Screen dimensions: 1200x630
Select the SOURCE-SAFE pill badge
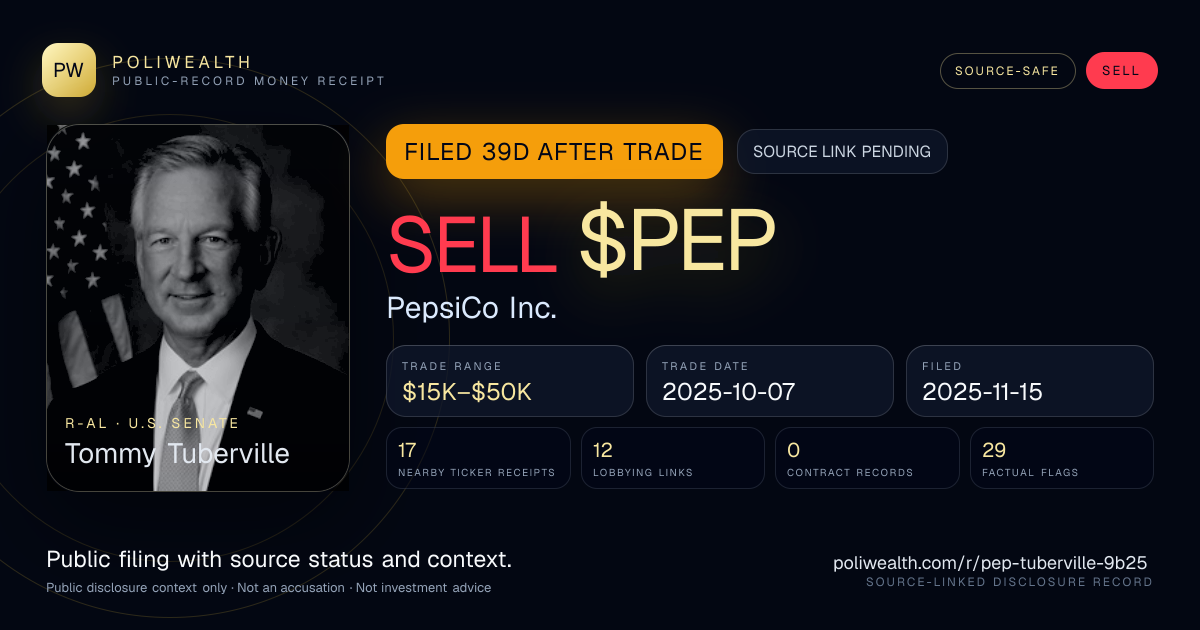(1007, 71)
